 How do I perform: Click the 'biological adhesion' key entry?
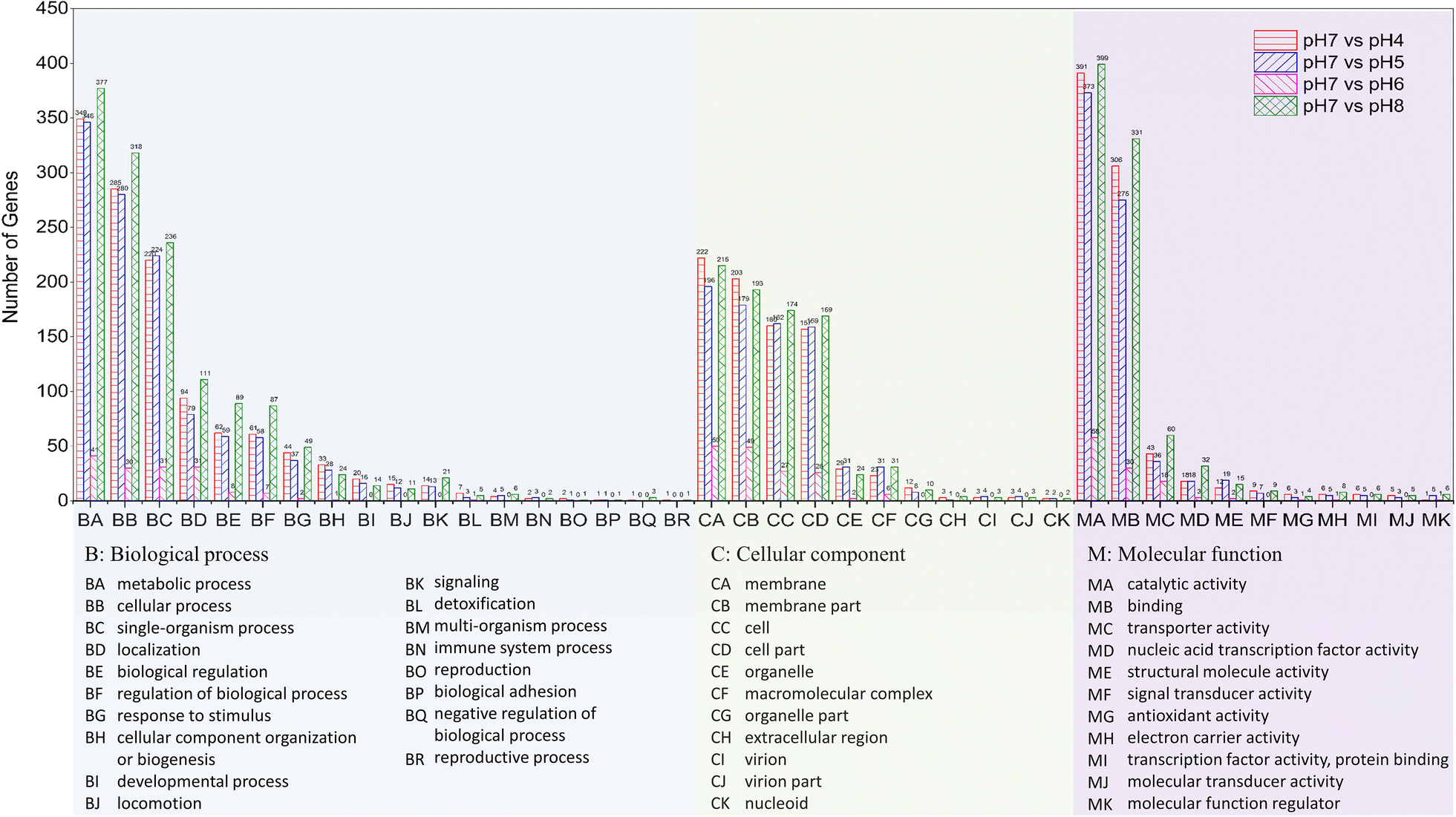point(506,692)
